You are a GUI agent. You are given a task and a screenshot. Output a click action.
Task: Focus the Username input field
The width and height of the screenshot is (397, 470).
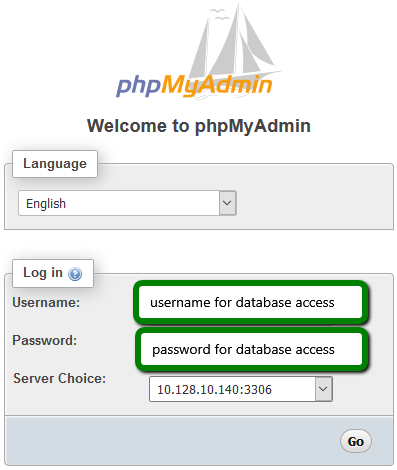(x=251, y=302)
